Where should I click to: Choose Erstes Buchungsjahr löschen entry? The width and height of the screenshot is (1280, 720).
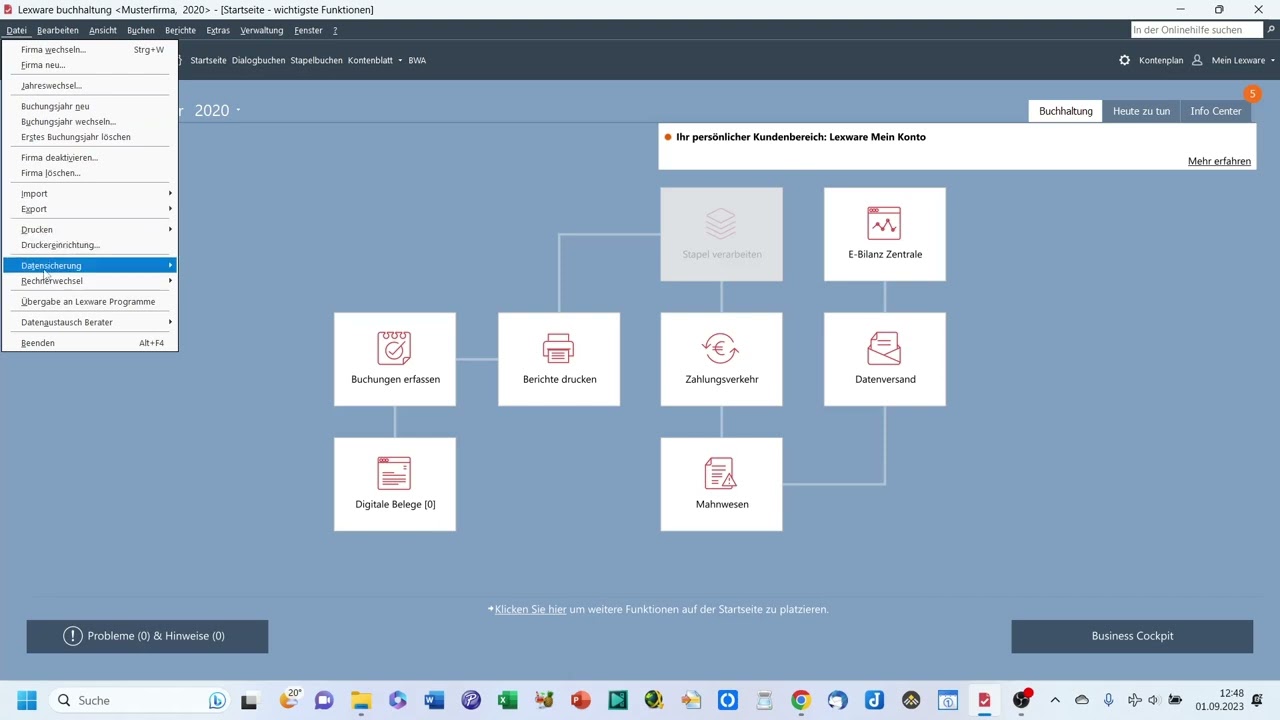point(90,137)
